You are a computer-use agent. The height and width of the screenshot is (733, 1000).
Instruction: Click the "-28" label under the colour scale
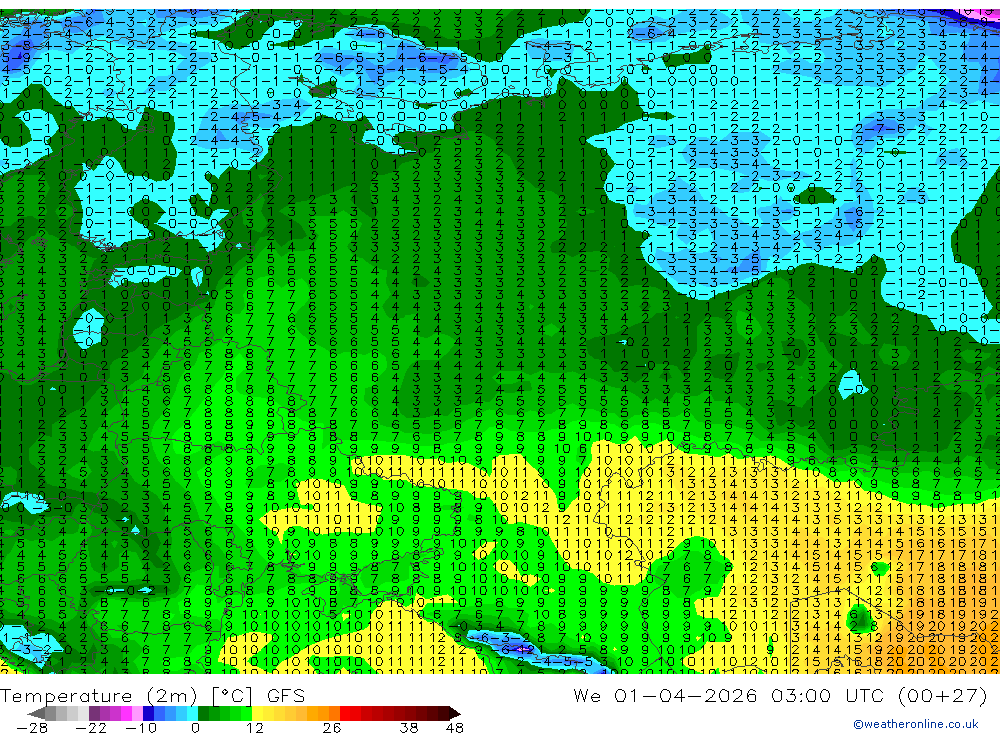coord(32,727)
